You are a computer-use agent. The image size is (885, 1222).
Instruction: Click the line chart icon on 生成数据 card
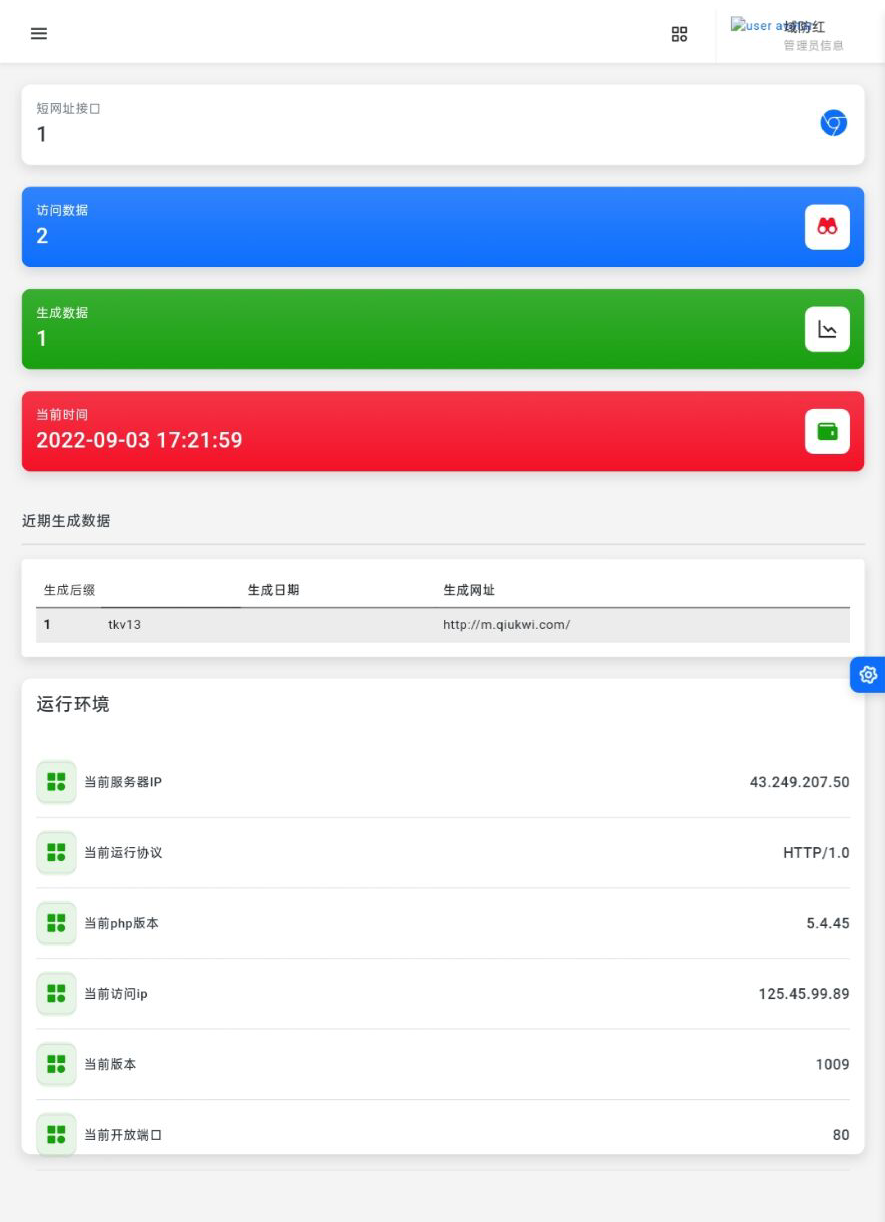pyautogui.click(x=827, y=328)
